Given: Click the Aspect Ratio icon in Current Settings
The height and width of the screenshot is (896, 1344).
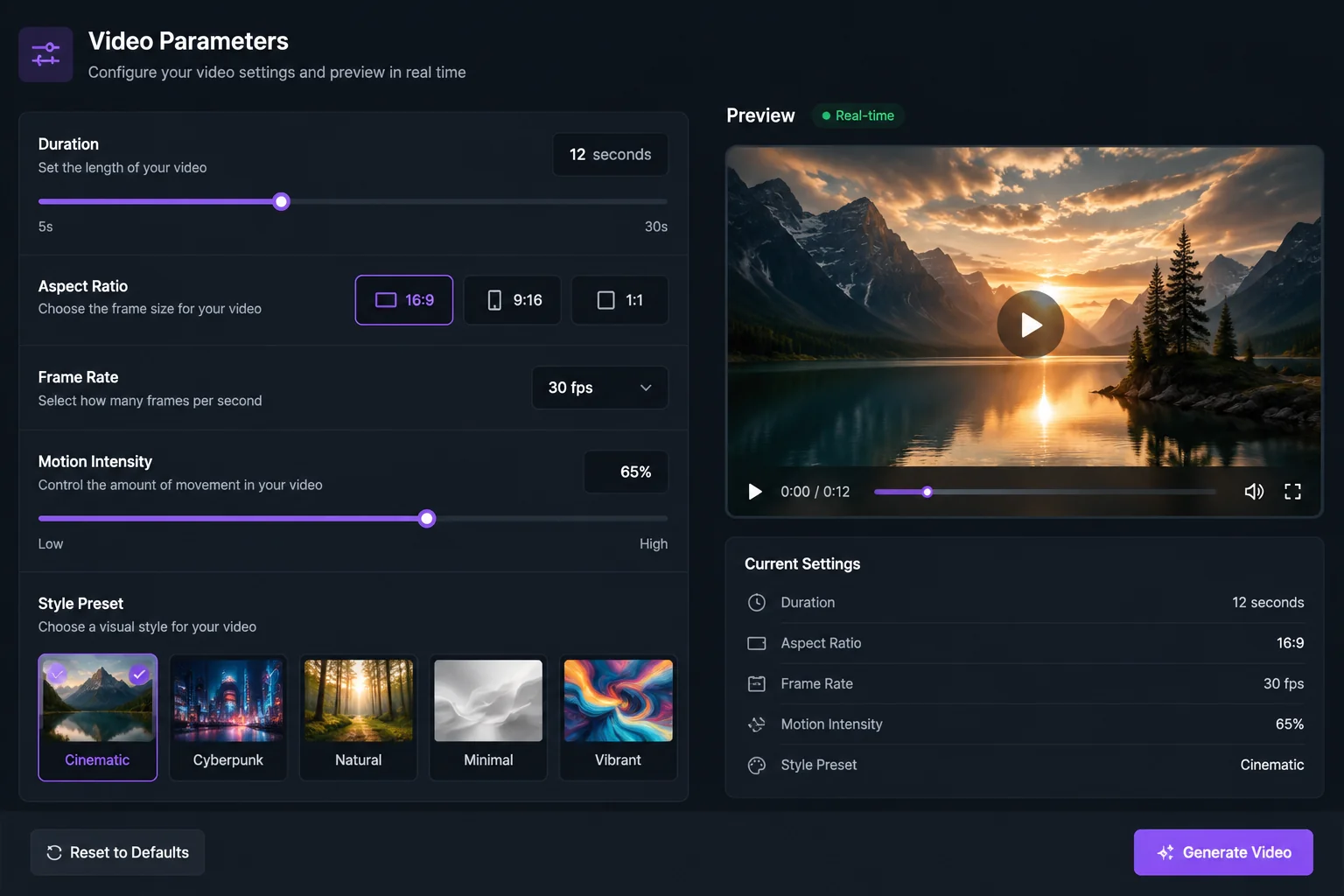Looking at the screenshot, I should click(757, 643).
